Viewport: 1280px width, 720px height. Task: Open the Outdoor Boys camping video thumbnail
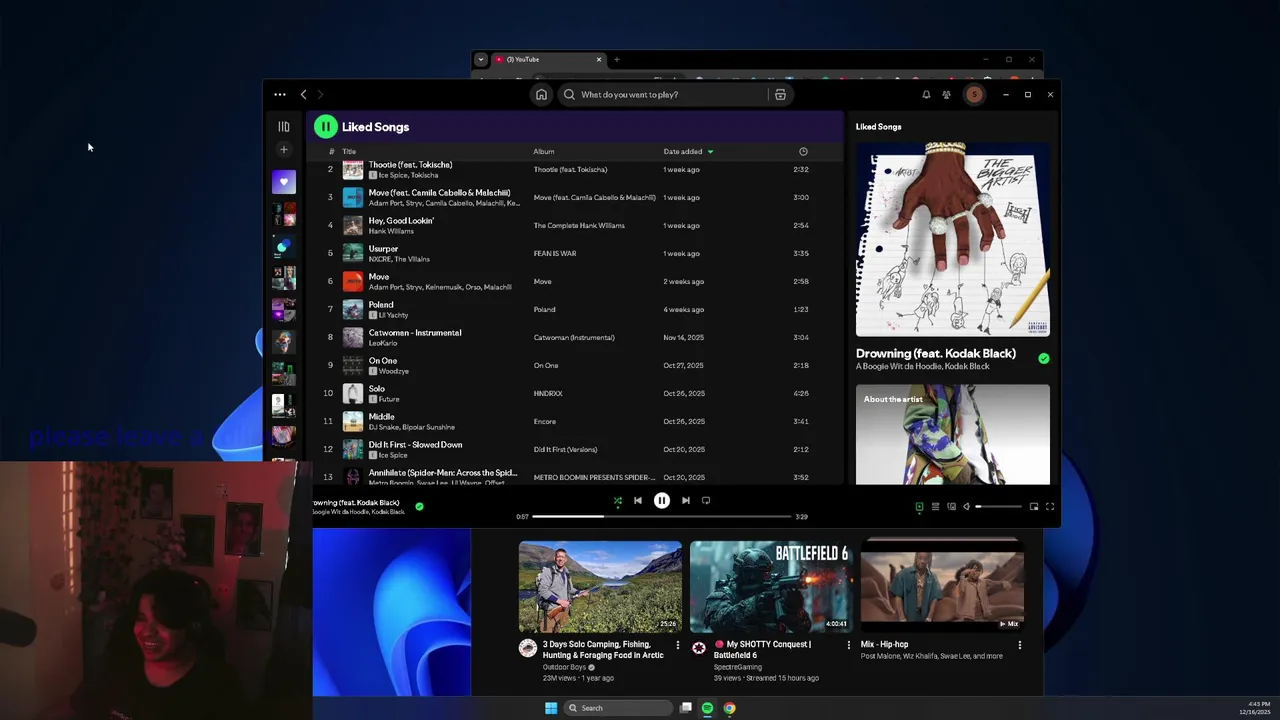600,587
